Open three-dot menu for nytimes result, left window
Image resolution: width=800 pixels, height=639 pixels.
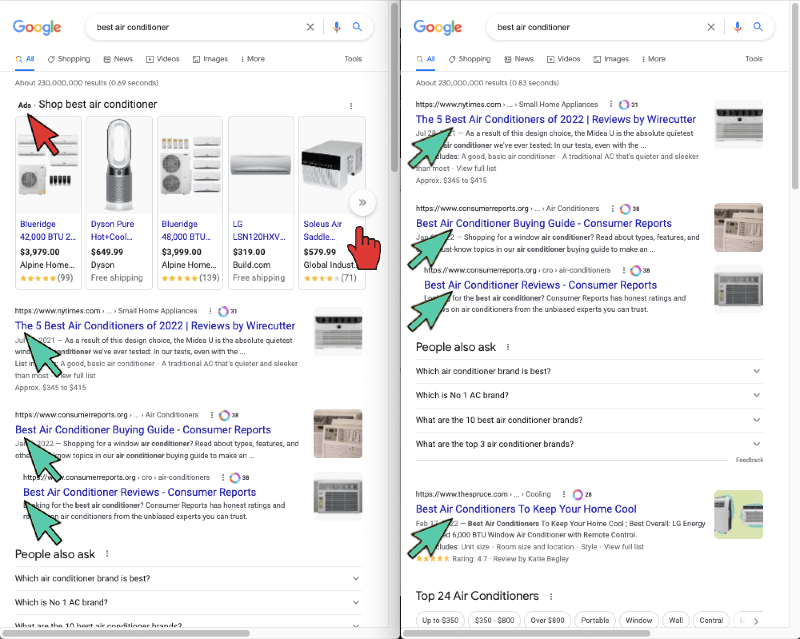[210, 311]
